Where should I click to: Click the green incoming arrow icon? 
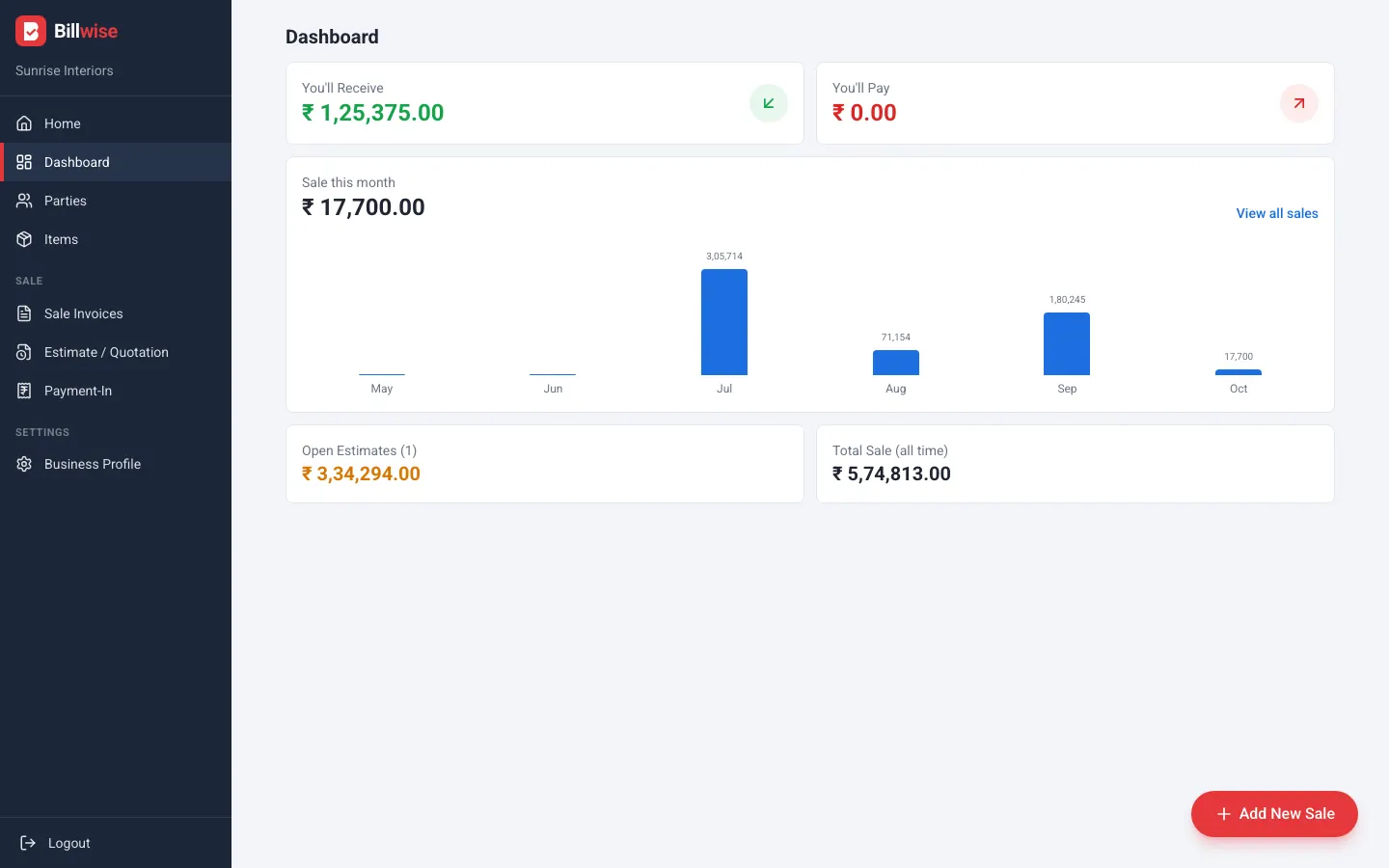point(769,103)
